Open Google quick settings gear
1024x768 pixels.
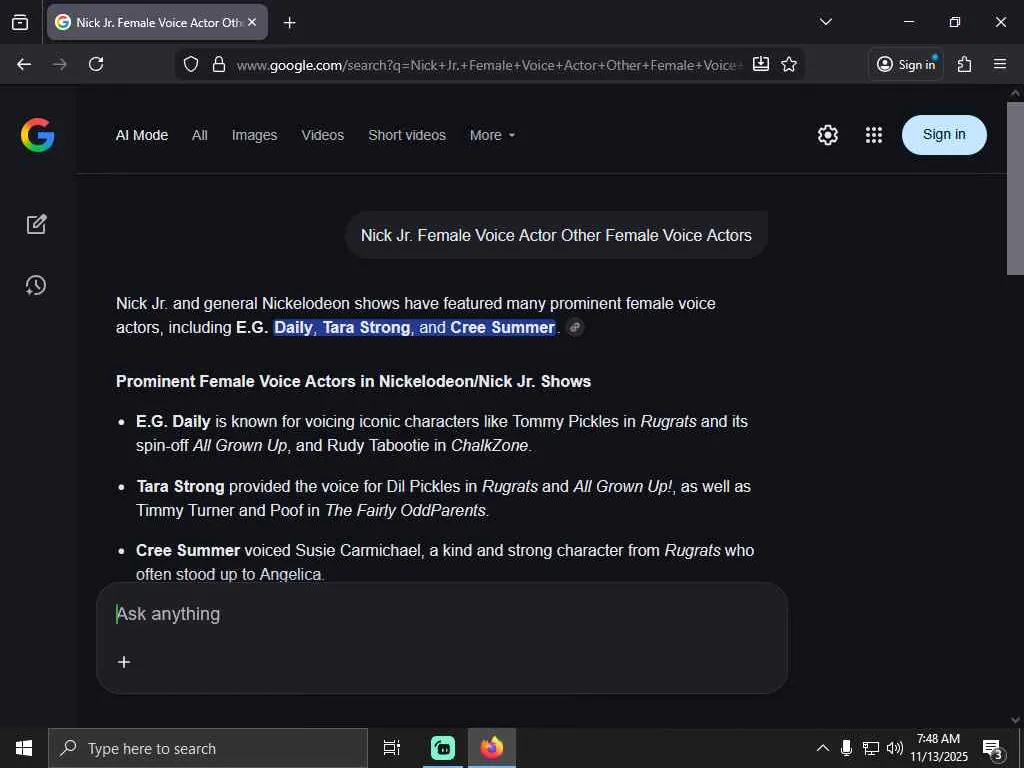pos(827,135)
